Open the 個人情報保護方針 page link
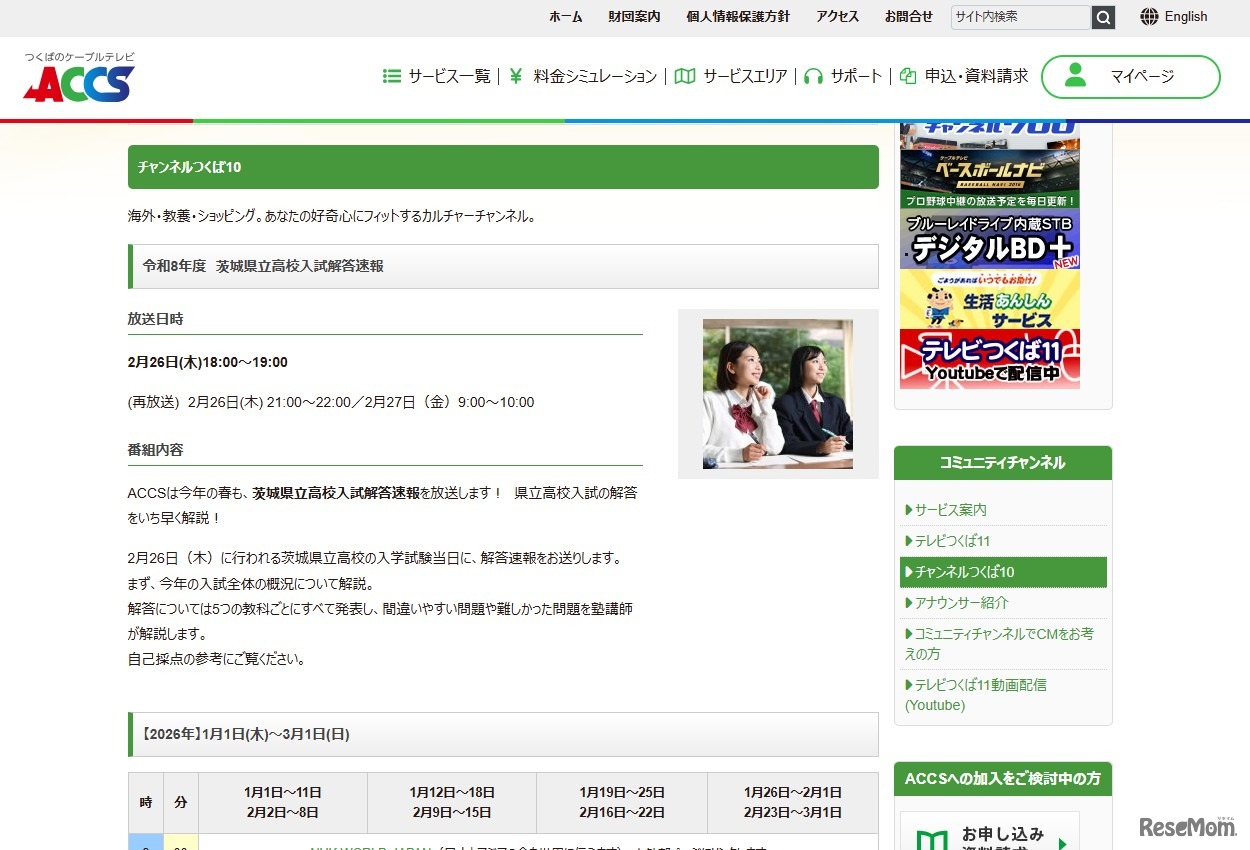The image size is (1250, 850). click(737, 16)
